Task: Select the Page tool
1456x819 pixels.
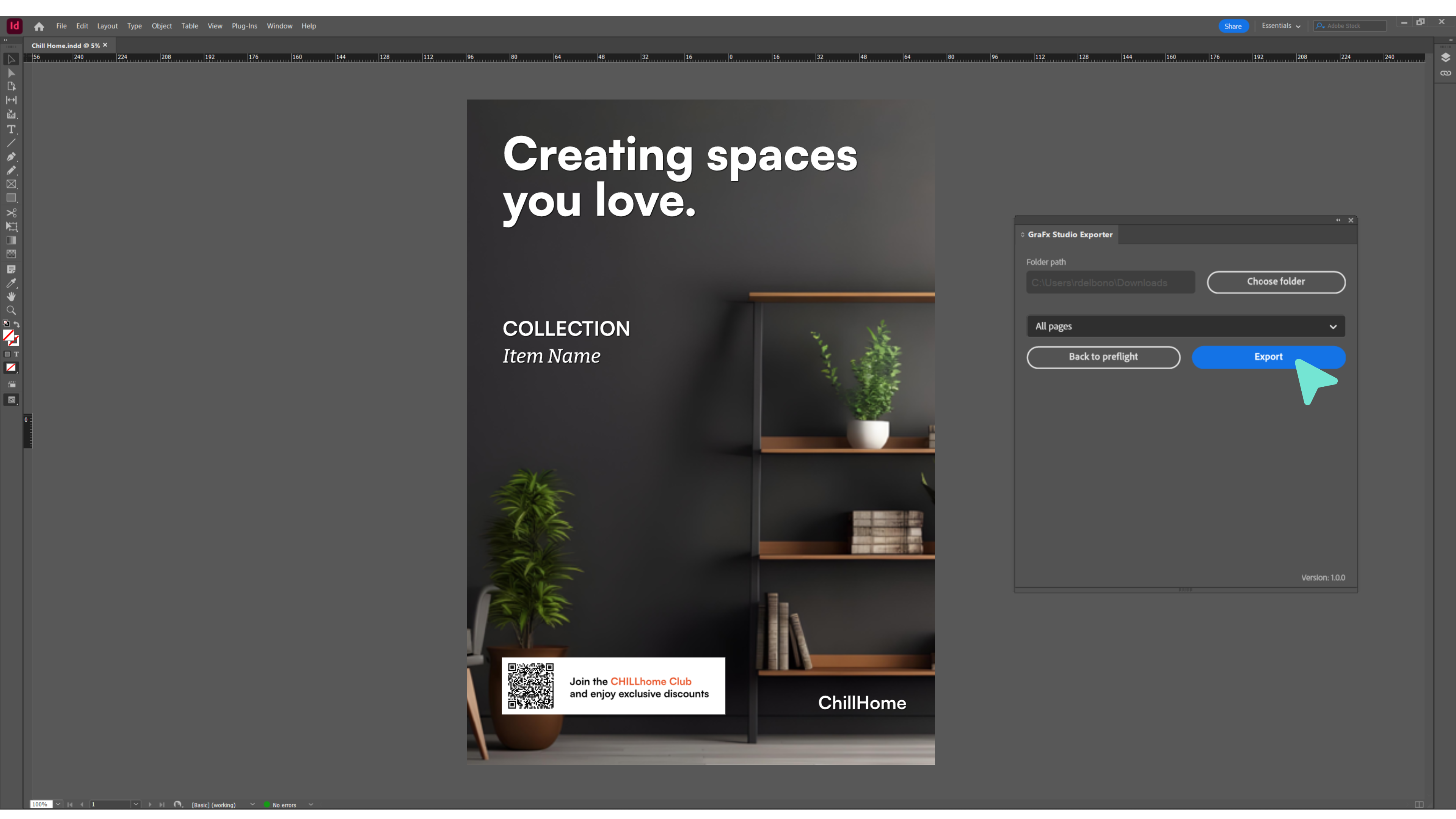Action: tap(11, 86)
